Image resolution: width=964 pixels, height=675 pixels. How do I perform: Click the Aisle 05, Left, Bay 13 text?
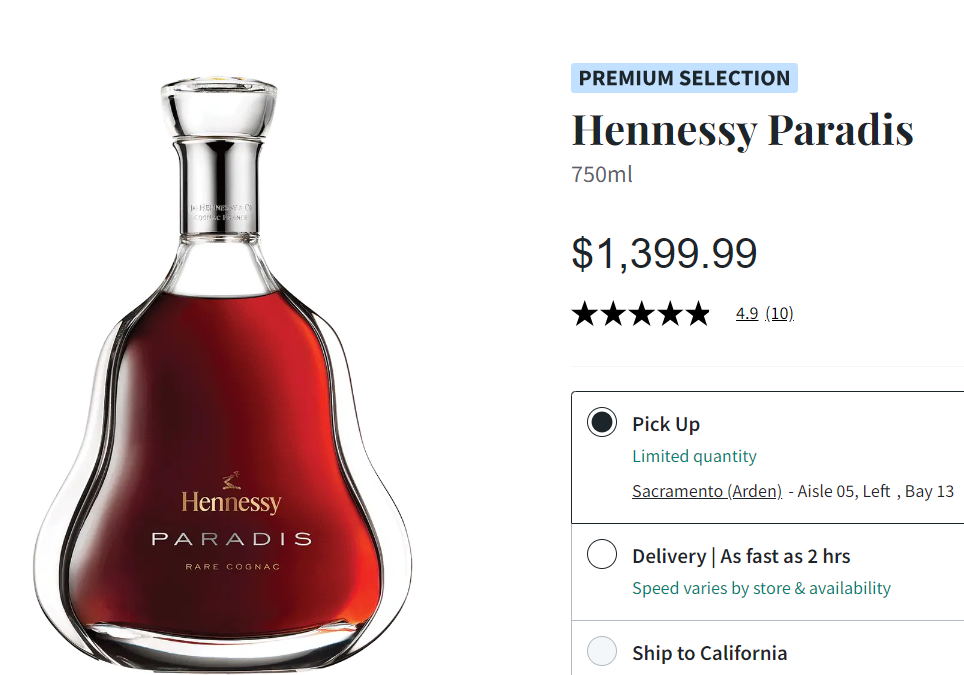(876, 491)
